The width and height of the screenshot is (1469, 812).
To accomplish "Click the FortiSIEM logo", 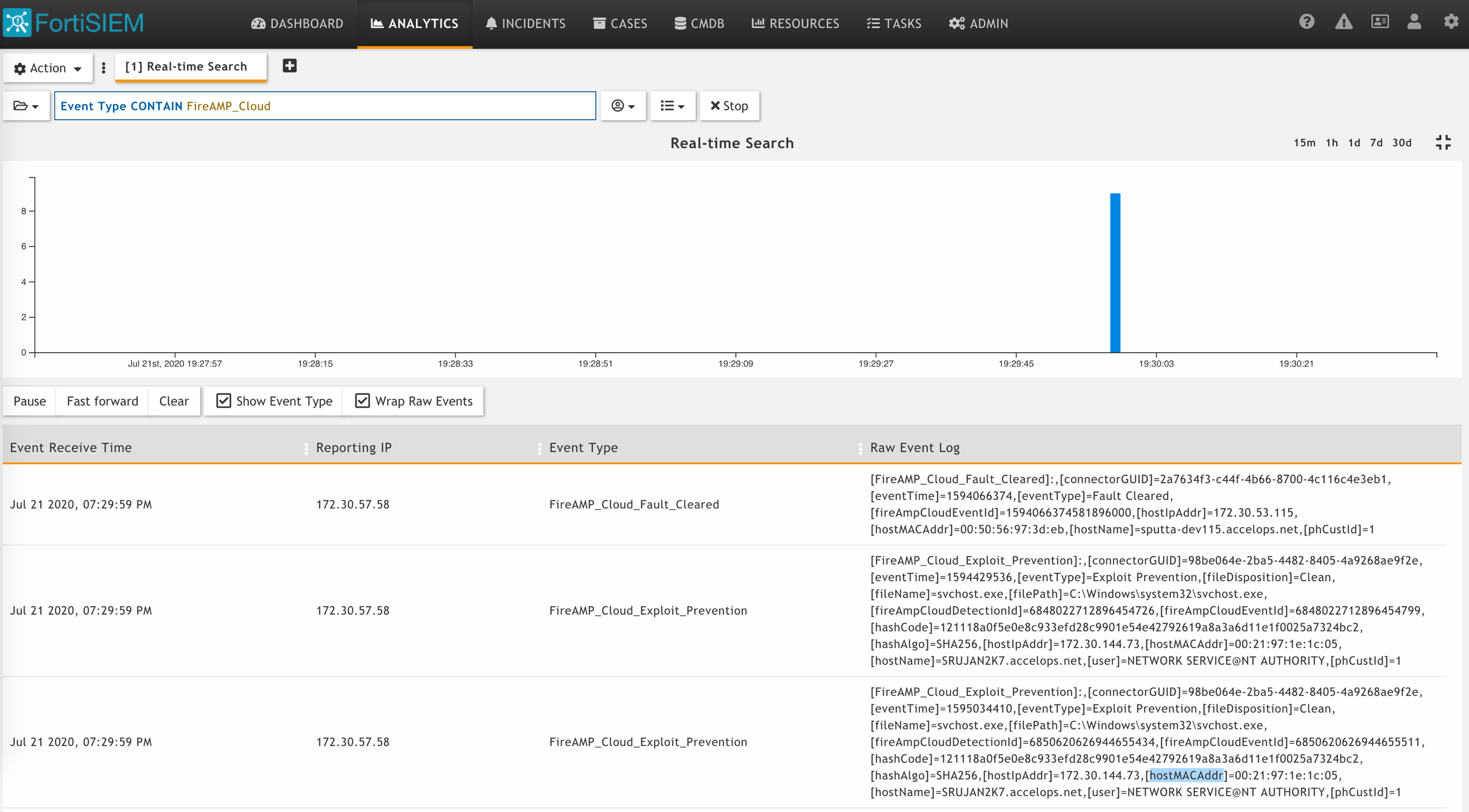I will click(x=74, y=23).
